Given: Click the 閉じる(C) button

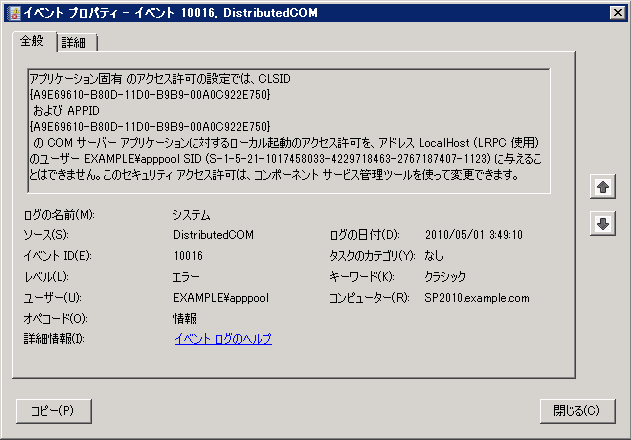Looking at the screenshot, I should [577, 411].
